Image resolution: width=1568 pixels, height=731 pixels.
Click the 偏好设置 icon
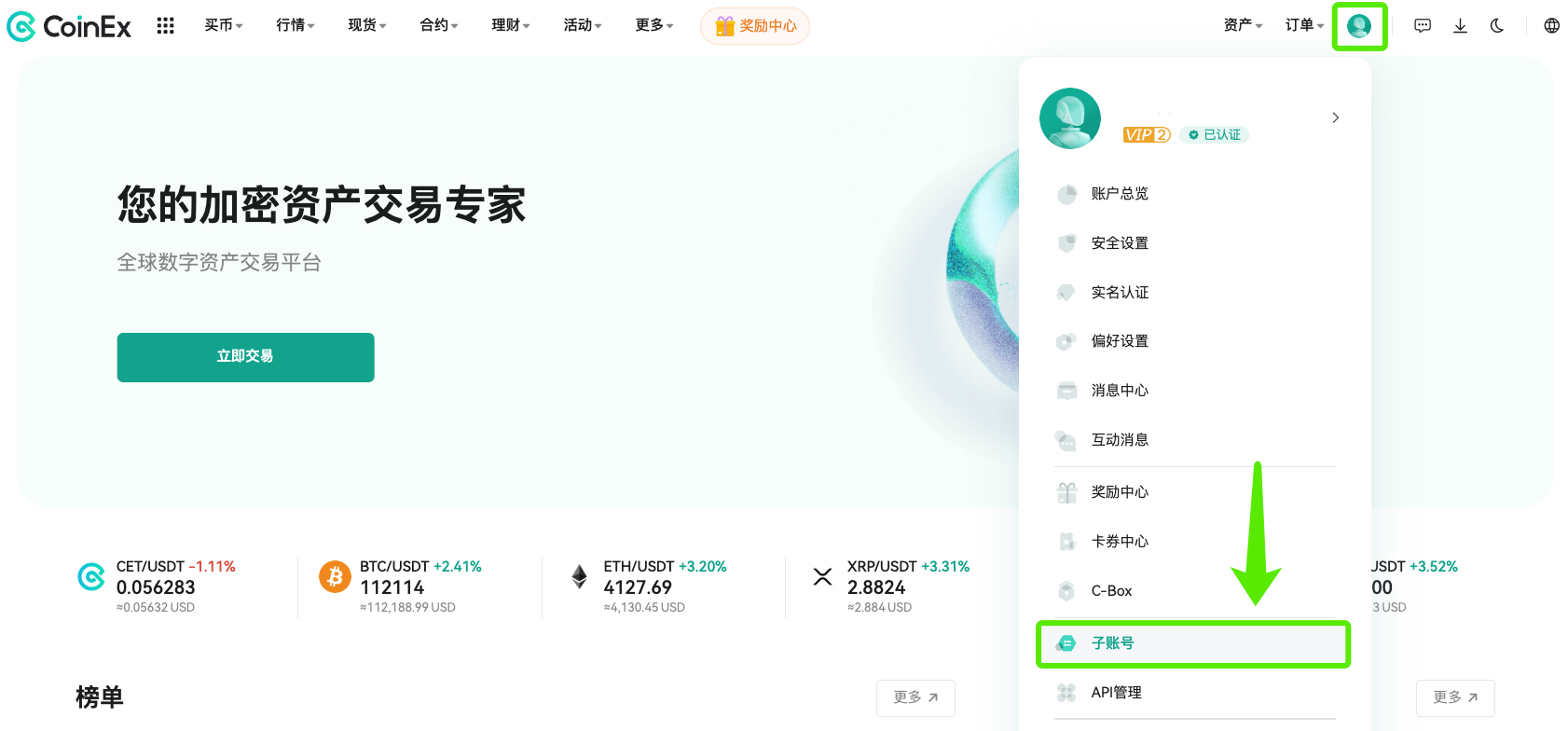click(x=1066, y=341)
